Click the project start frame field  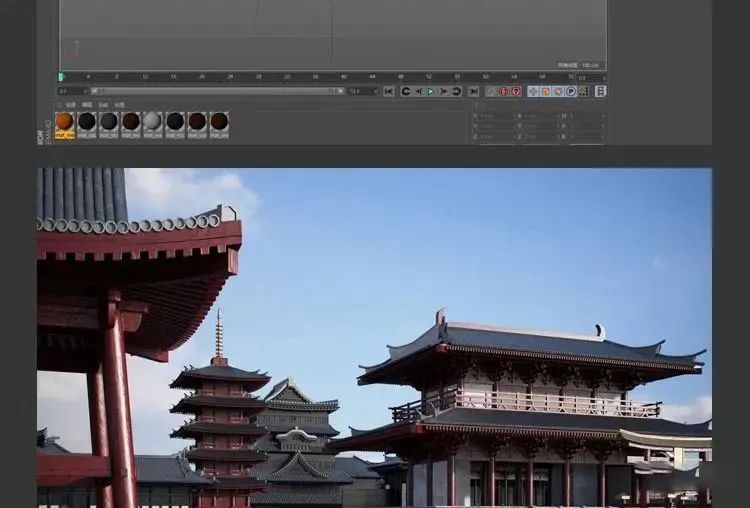[73, 91]
